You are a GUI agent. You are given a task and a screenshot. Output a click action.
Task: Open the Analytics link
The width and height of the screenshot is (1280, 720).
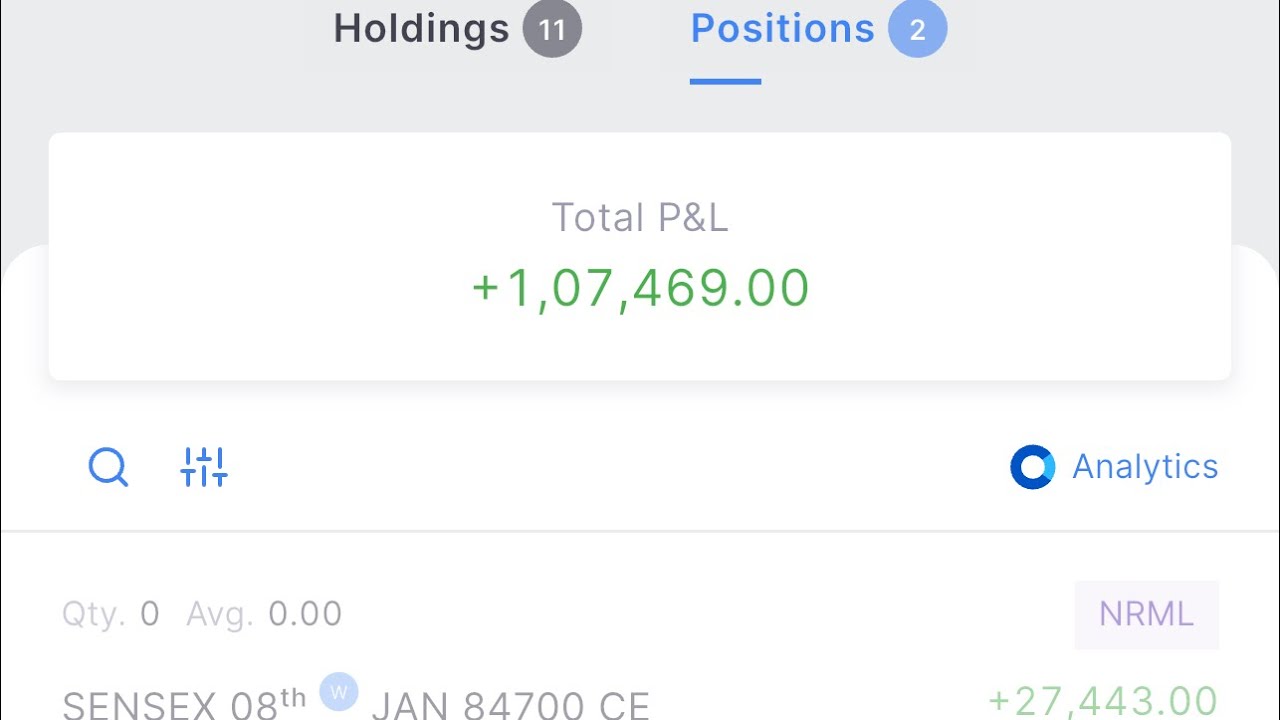pos(1145,467)
